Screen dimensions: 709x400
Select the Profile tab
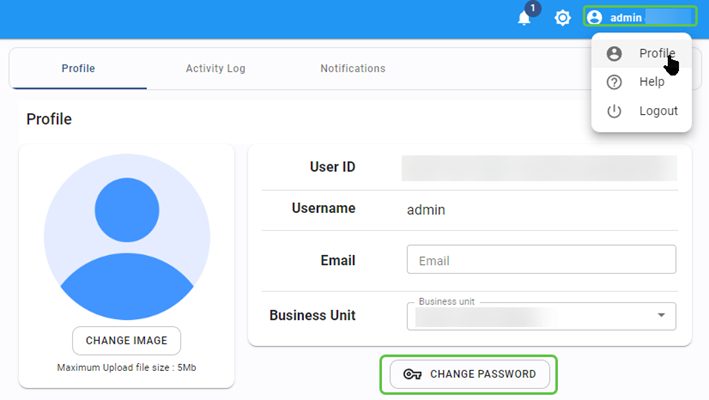pyautogui.click(x=78, y=69)
